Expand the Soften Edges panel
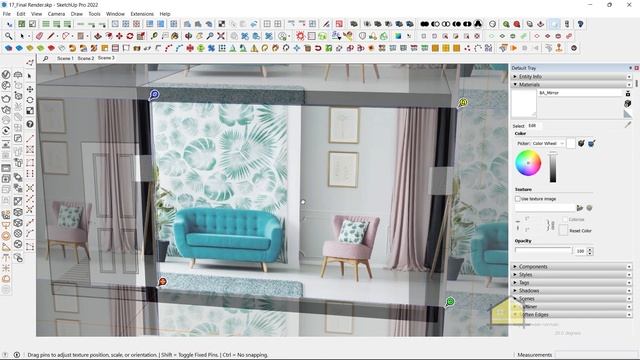This screenshot has width=640, height=360. 571,315
